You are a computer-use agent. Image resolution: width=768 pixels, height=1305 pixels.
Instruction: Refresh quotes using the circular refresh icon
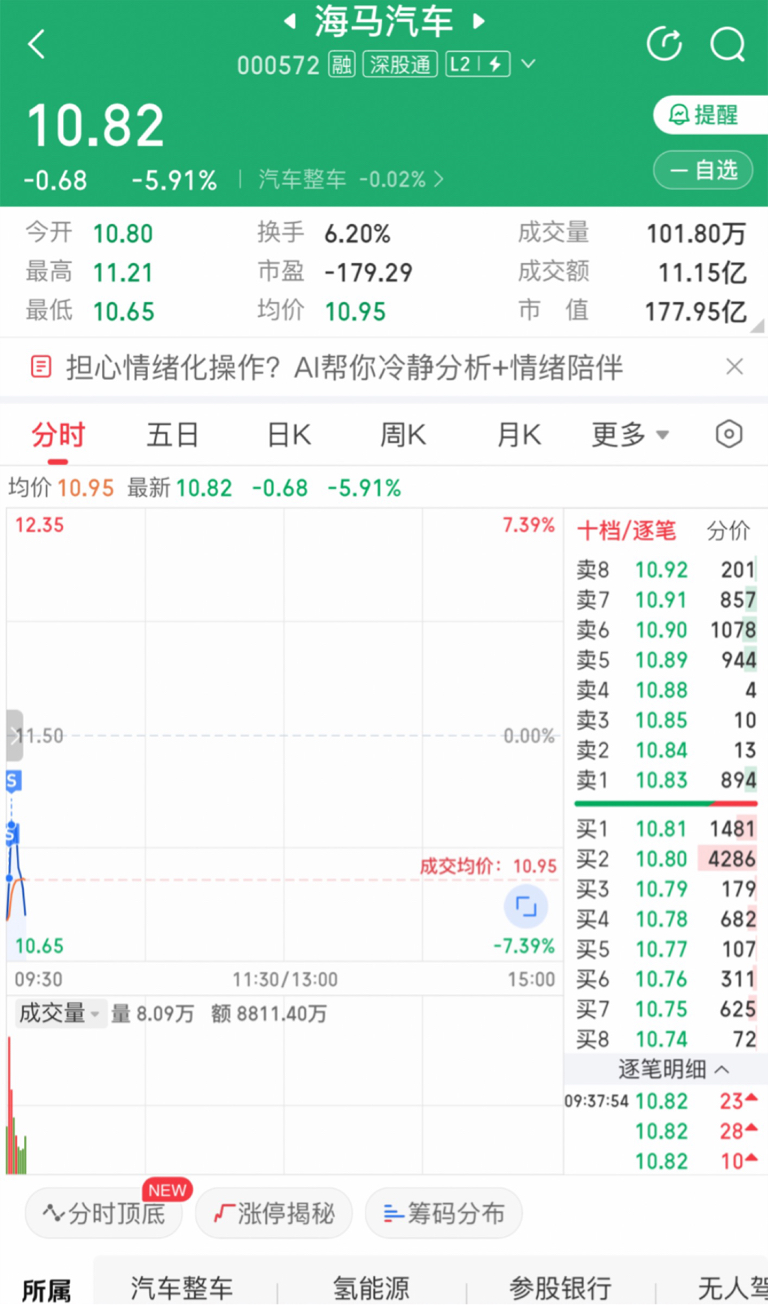(664, 44)
